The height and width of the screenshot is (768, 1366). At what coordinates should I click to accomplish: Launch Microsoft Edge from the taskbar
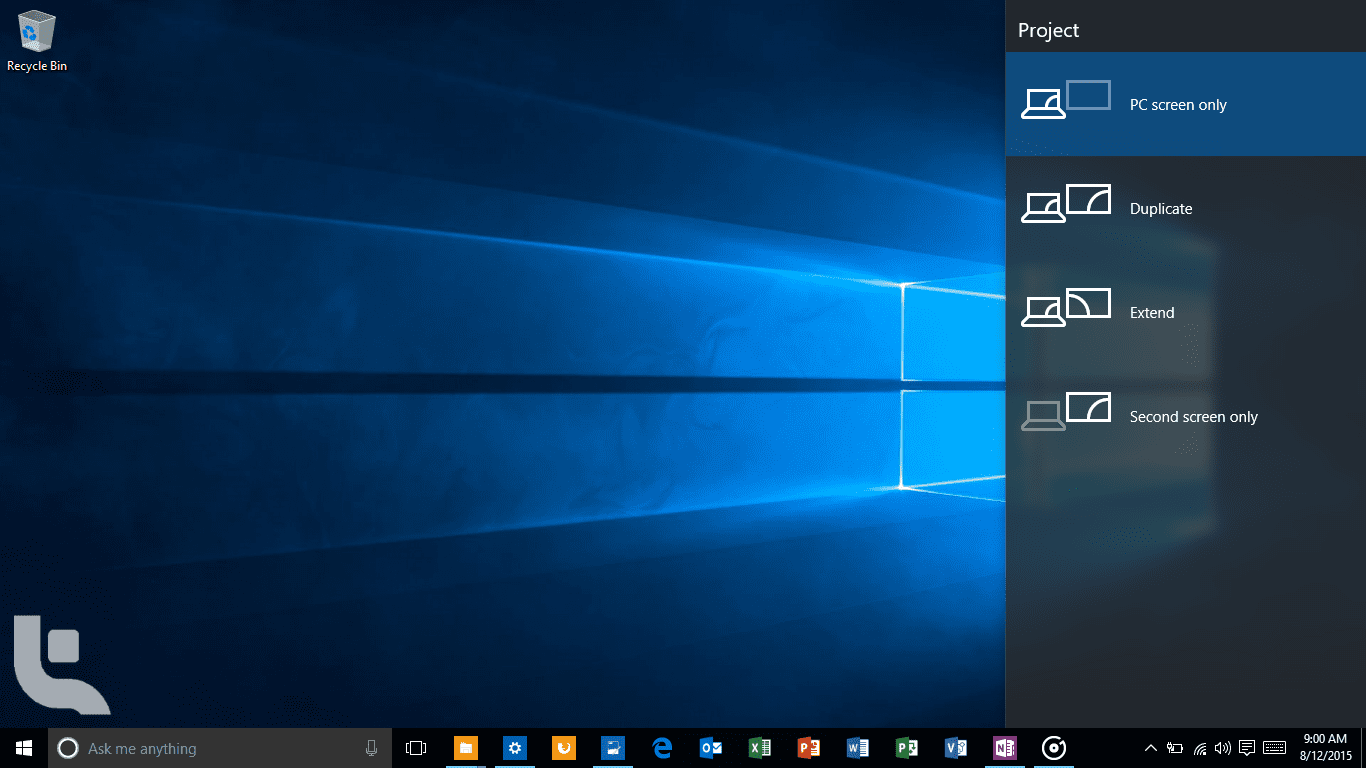(x=662, y=748)
